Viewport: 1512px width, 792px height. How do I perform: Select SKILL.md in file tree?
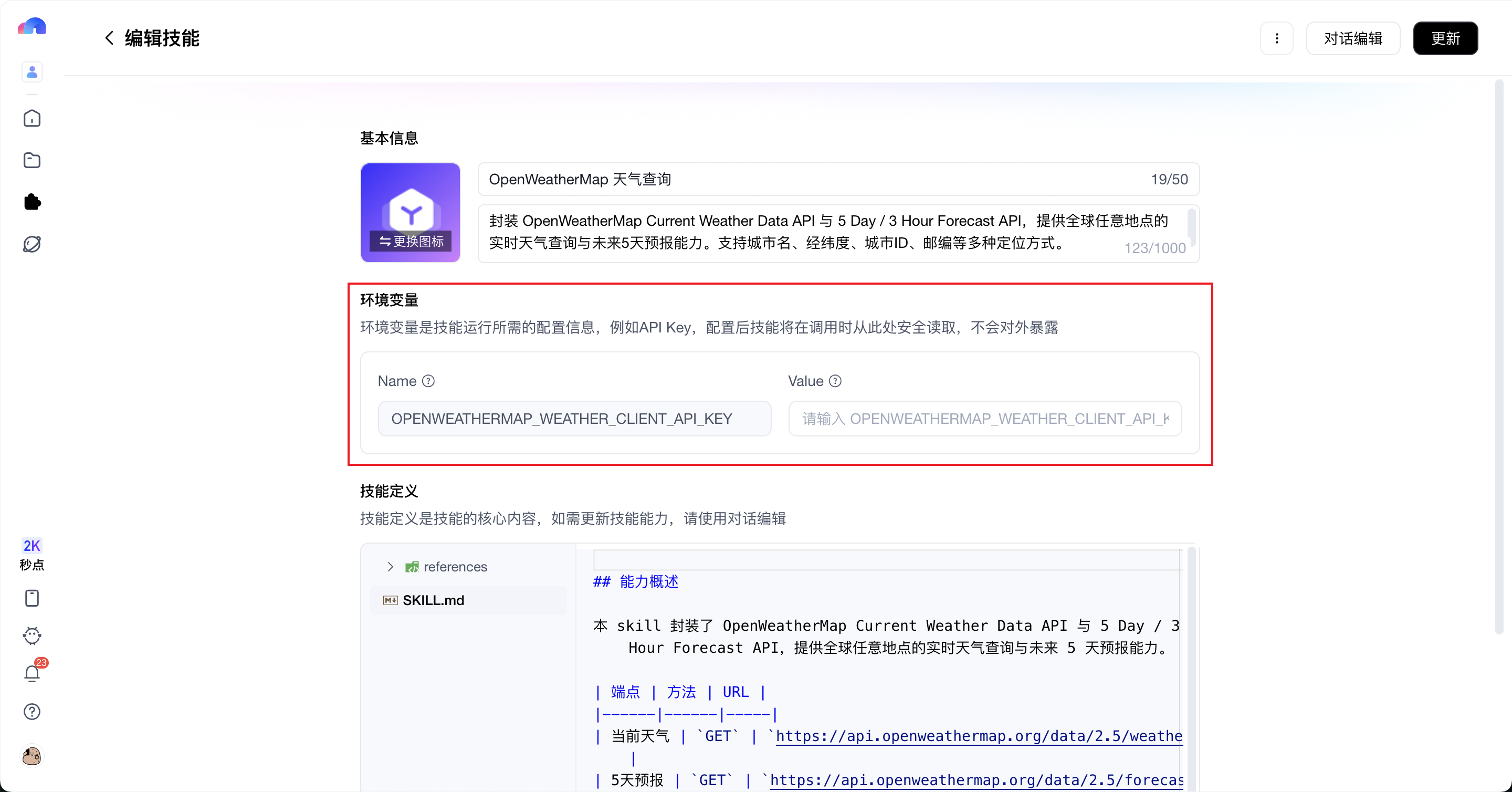(x=468, y=600)
